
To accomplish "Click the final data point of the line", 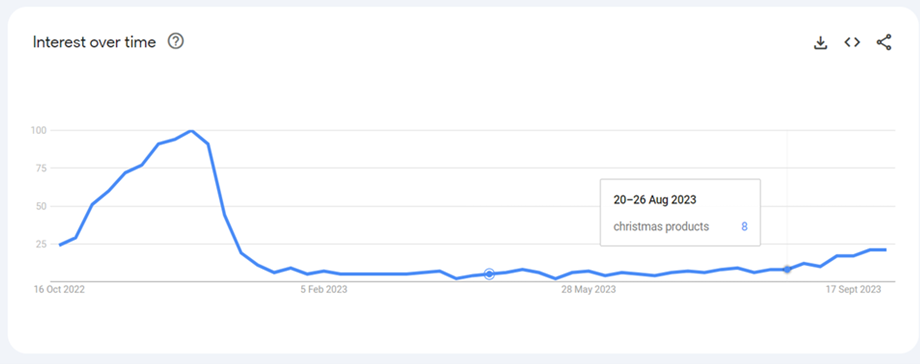I will [x=885, y=250].
